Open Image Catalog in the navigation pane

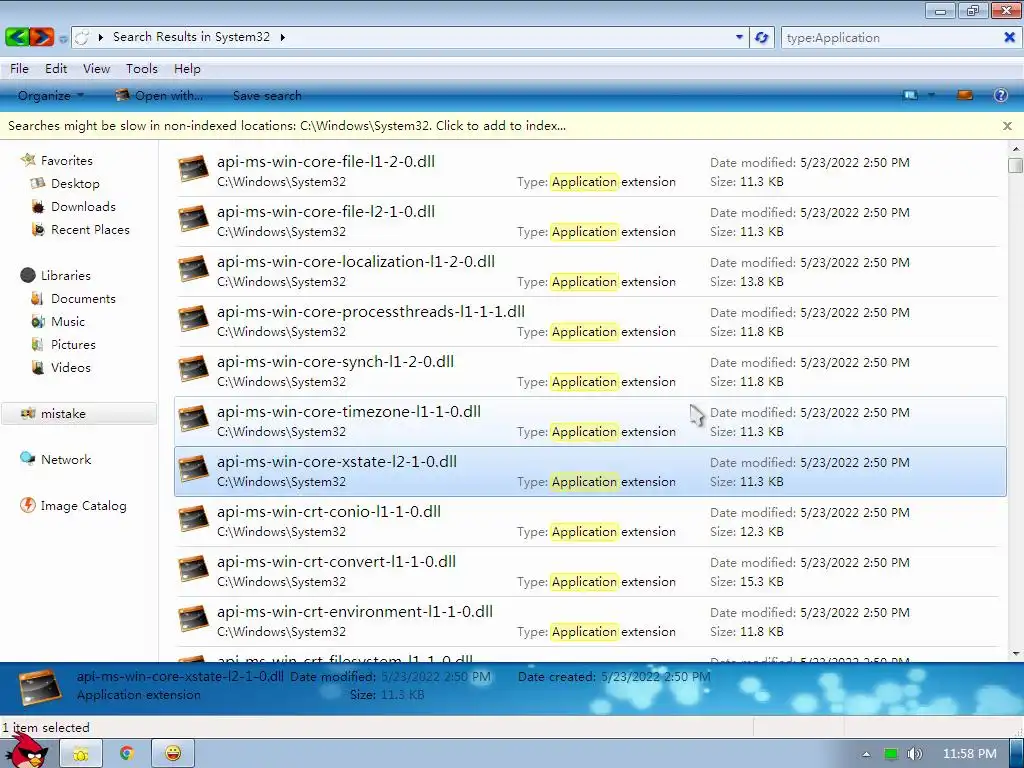[x=83, y=505]
